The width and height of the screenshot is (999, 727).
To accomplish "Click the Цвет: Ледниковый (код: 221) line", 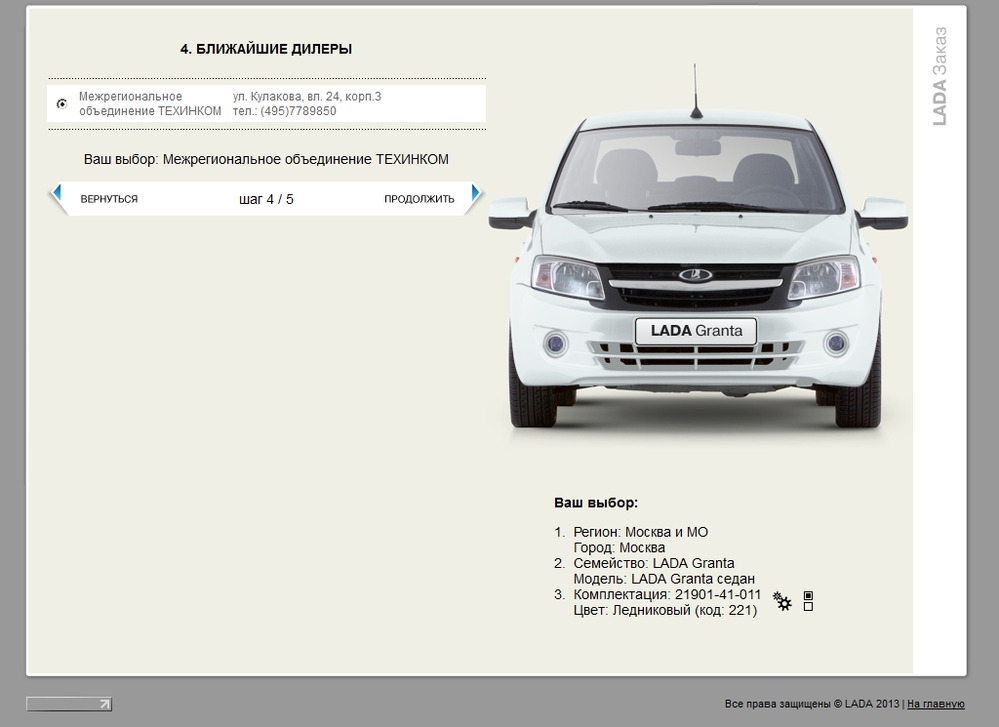I will 665,610.
